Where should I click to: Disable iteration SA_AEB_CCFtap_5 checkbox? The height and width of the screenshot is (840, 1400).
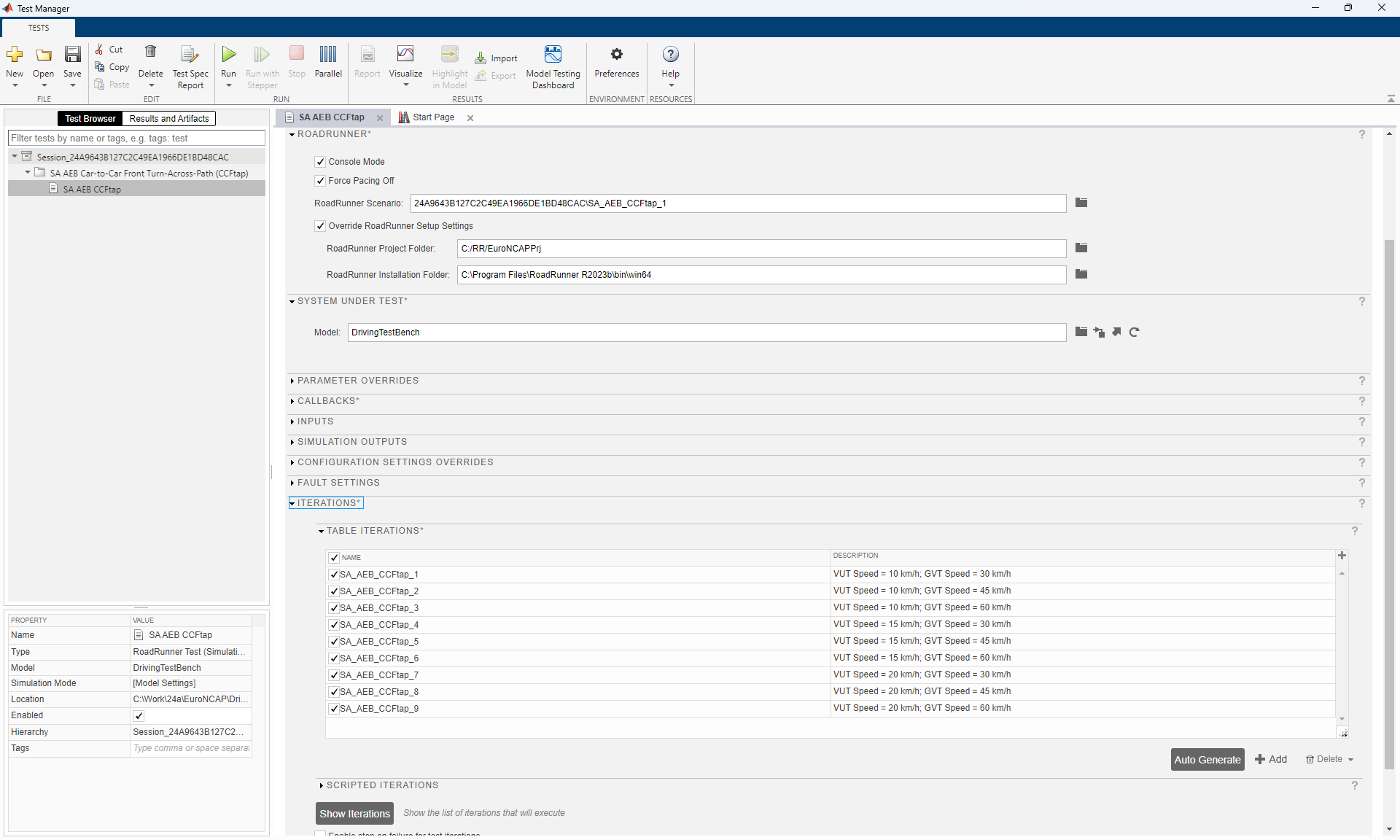(334, 642)
